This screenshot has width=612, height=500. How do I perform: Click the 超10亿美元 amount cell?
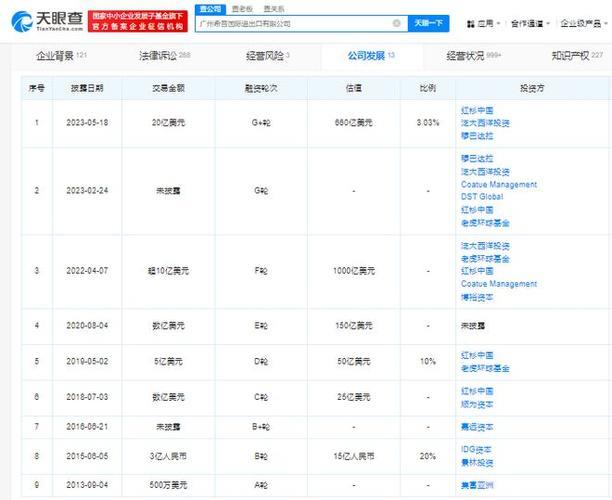point(168,271)
